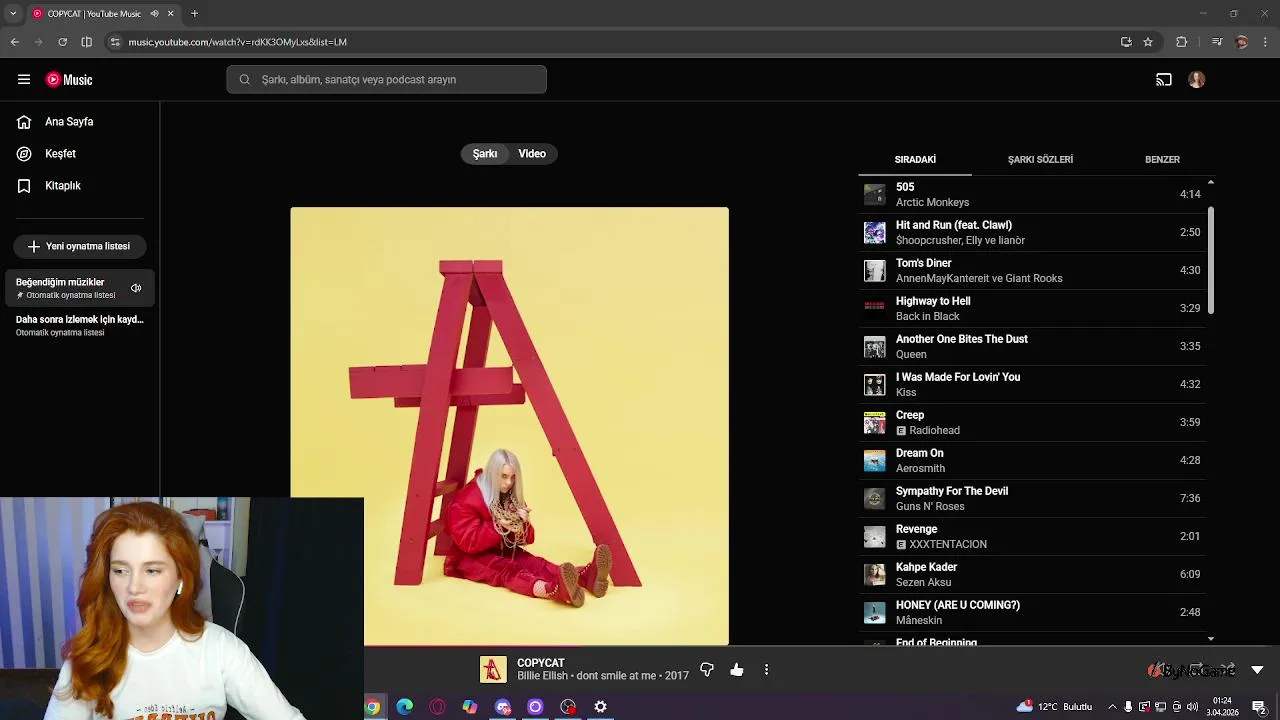Click queue scrollbar up arrow
This screenshot has height=720, width=1280.
pos(1211,183)
